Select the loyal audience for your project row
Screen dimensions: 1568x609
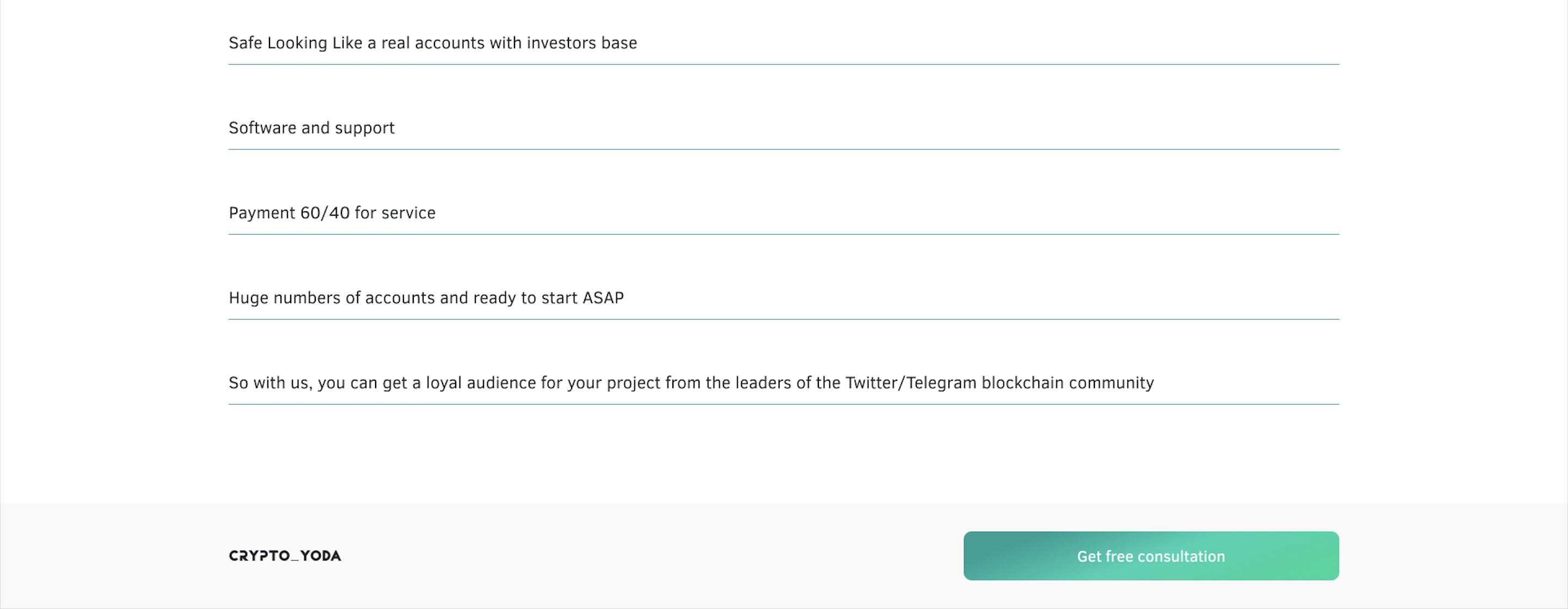[783, 383]
